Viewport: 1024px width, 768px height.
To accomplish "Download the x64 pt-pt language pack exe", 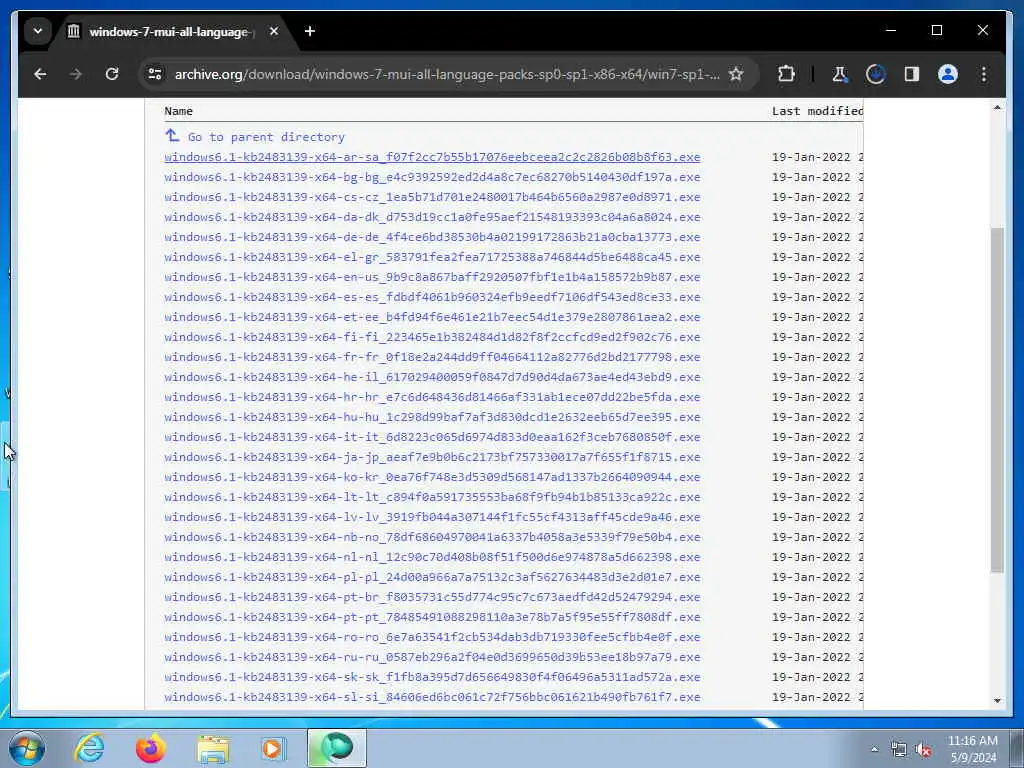I will (432, 617).
